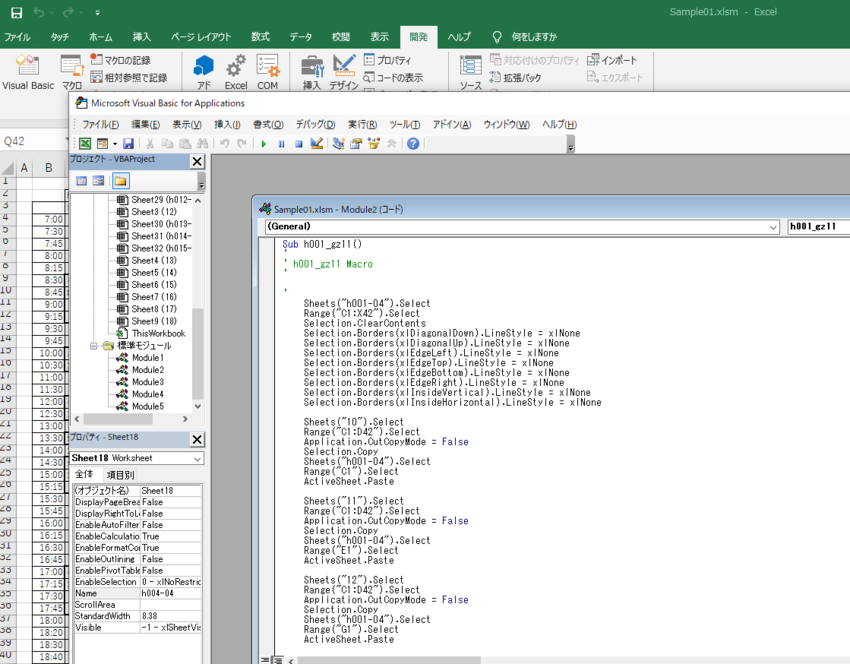The height and width of the screenshot is (664, 850).
Task: Open Sheet18 Worksheet object dropdown in Properties
Action: tap(197, 459)
